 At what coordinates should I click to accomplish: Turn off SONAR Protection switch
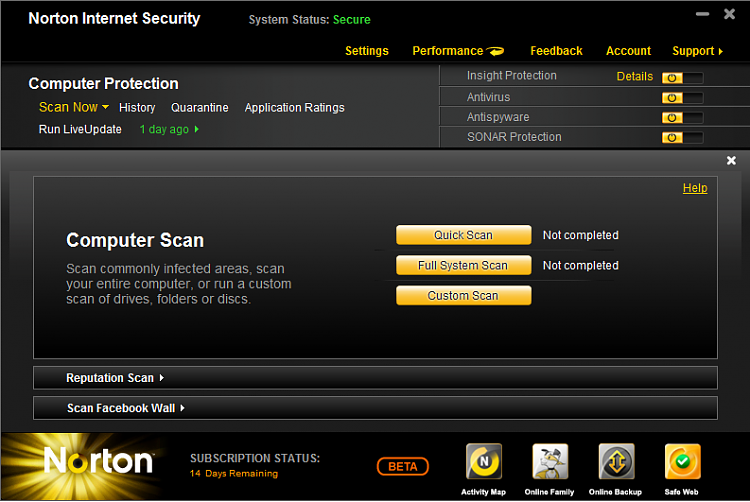[x=683, y=138]
